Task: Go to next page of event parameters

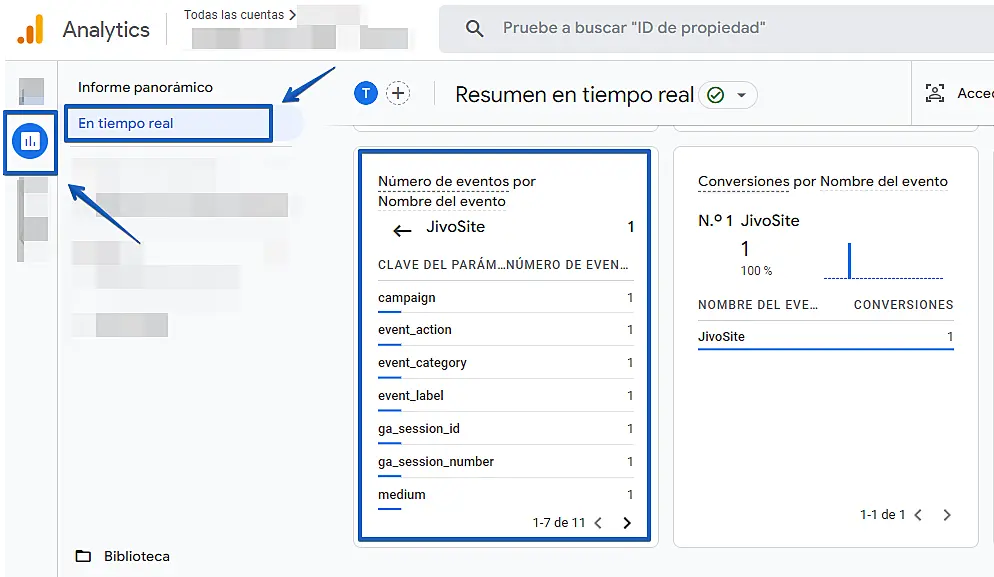Action: click(627, 522)
